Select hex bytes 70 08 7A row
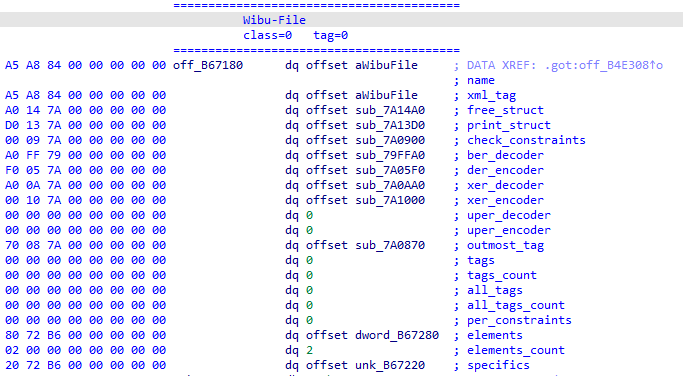Image resolution: width=683 pixels, height=376 pixels. pos(85,245)
